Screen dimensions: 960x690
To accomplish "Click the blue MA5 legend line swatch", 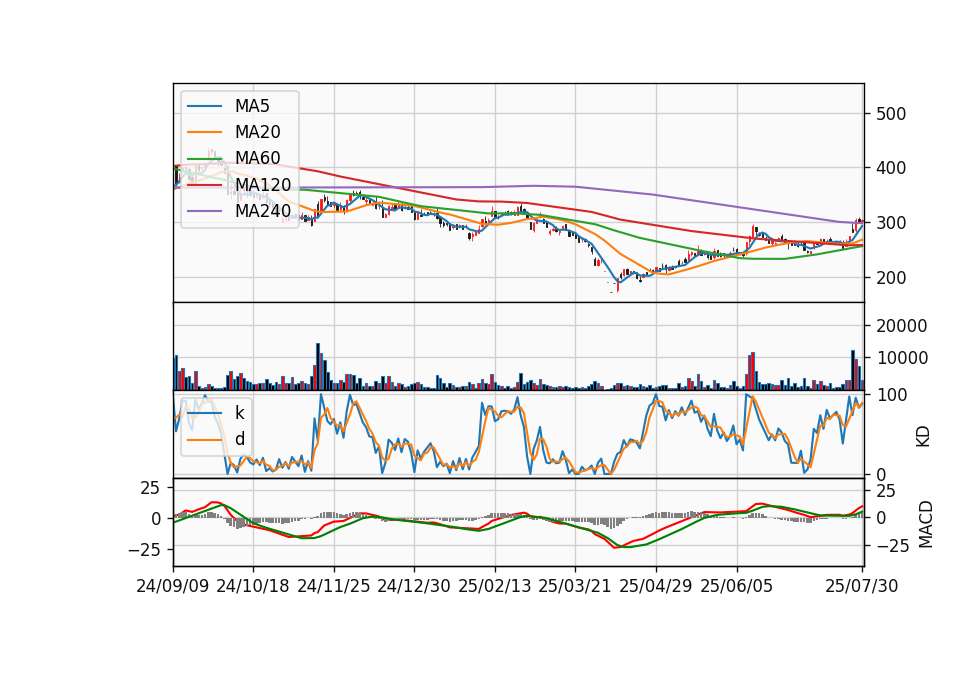I will pos(204,106).
